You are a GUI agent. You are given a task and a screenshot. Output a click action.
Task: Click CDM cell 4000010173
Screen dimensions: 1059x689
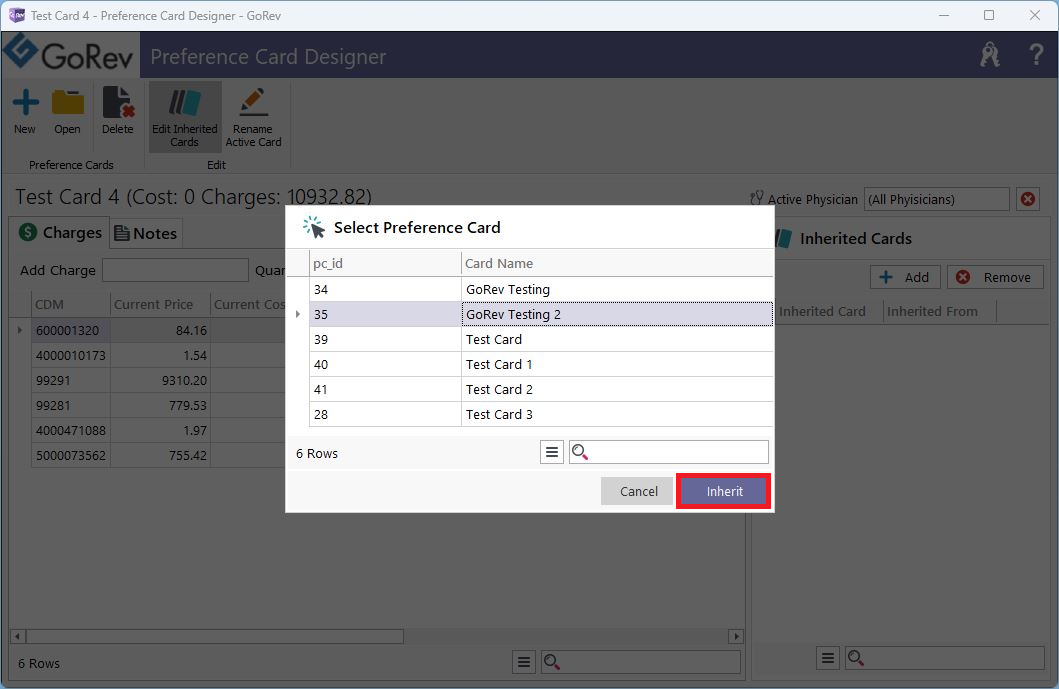coord(70,355)
